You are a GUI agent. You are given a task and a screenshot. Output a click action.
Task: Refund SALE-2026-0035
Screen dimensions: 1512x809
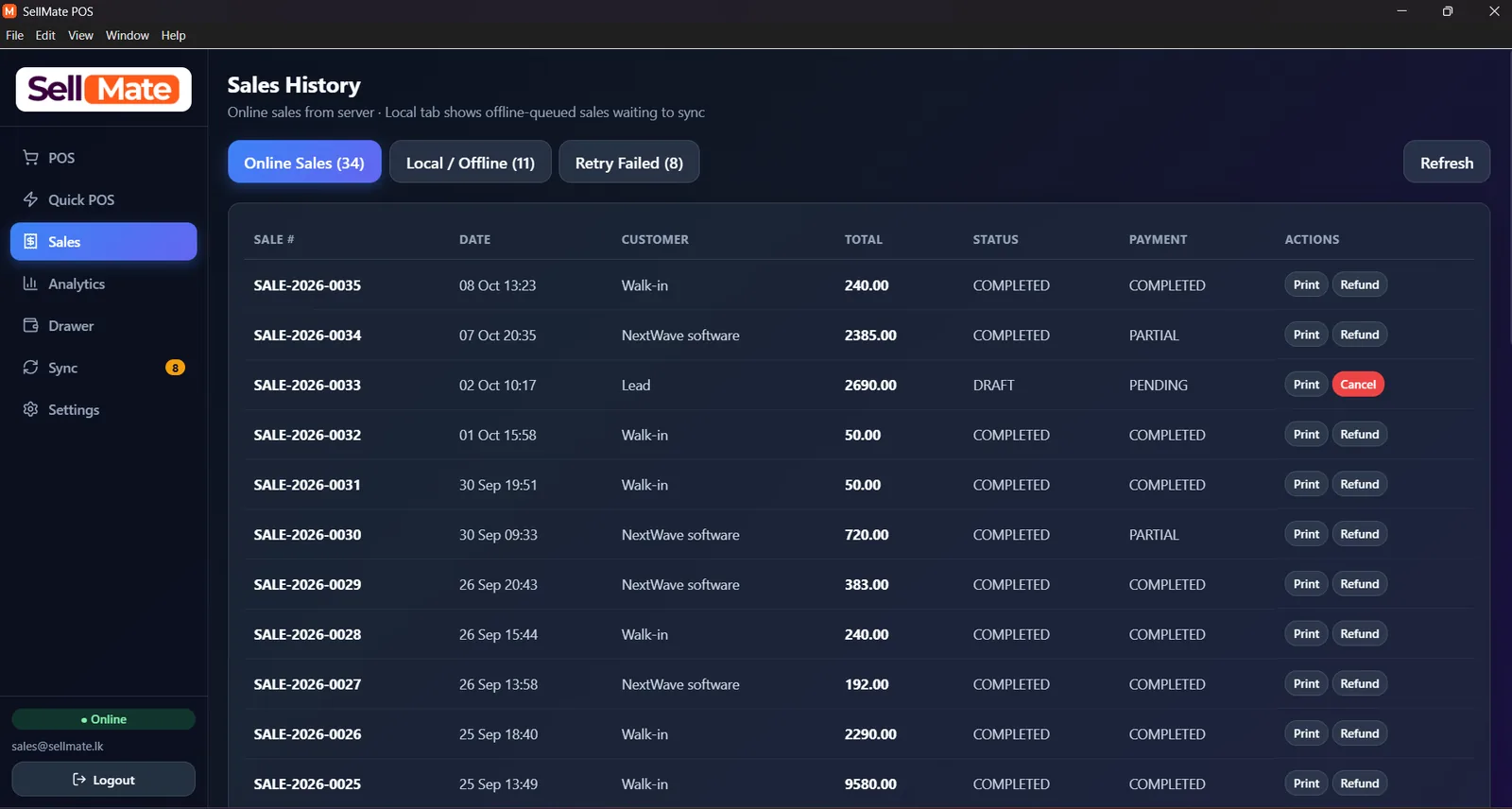(1360, 284)
